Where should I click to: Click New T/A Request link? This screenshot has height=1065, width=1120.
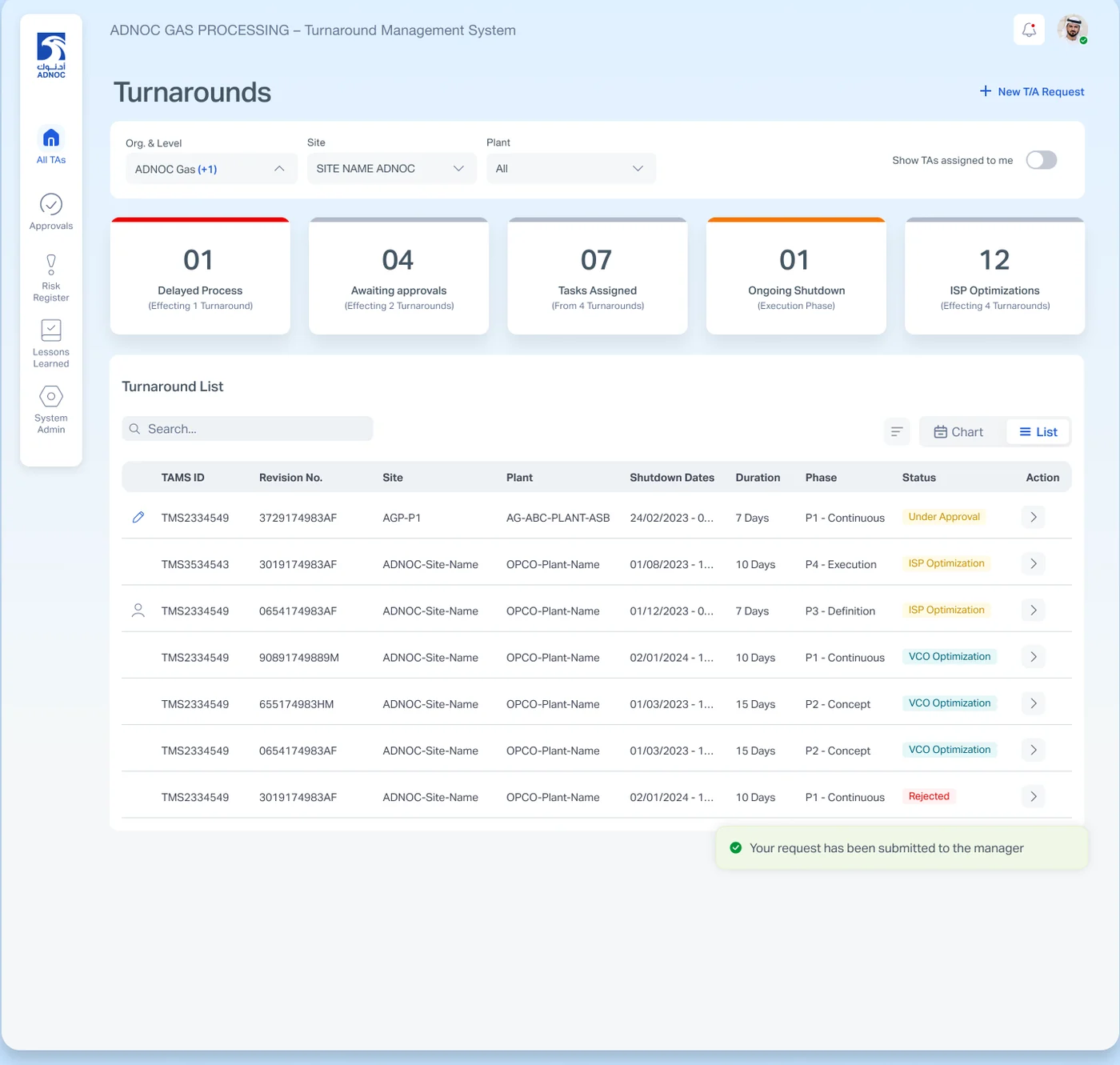click(x=1032, y=92)
